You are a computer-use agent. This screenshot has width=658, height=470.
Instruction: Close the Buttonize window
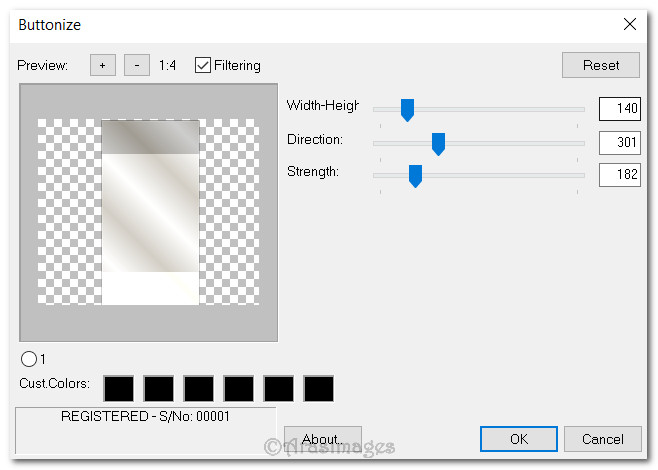629,24
